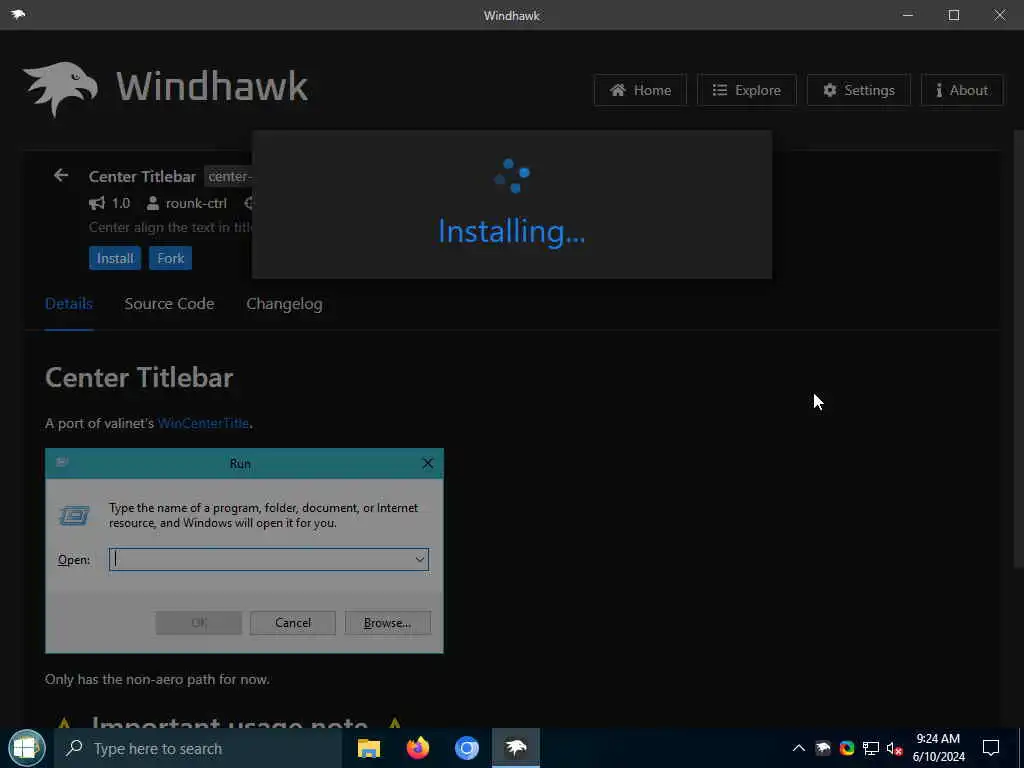
Task: Click the 'Only has the non-aero path' text
Action: 157,679
